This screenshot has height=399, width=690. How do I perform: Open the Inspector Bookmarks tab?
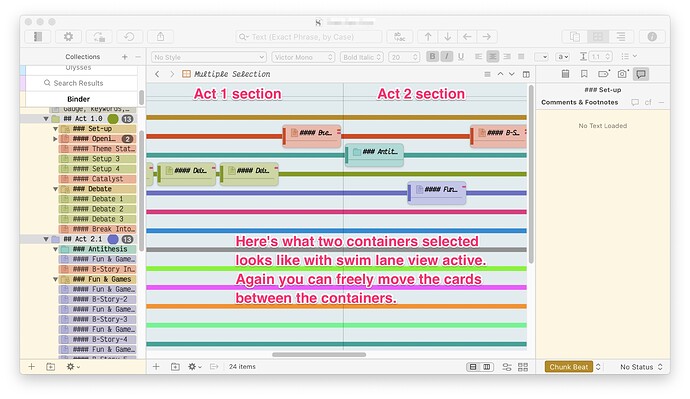[584, 74]
